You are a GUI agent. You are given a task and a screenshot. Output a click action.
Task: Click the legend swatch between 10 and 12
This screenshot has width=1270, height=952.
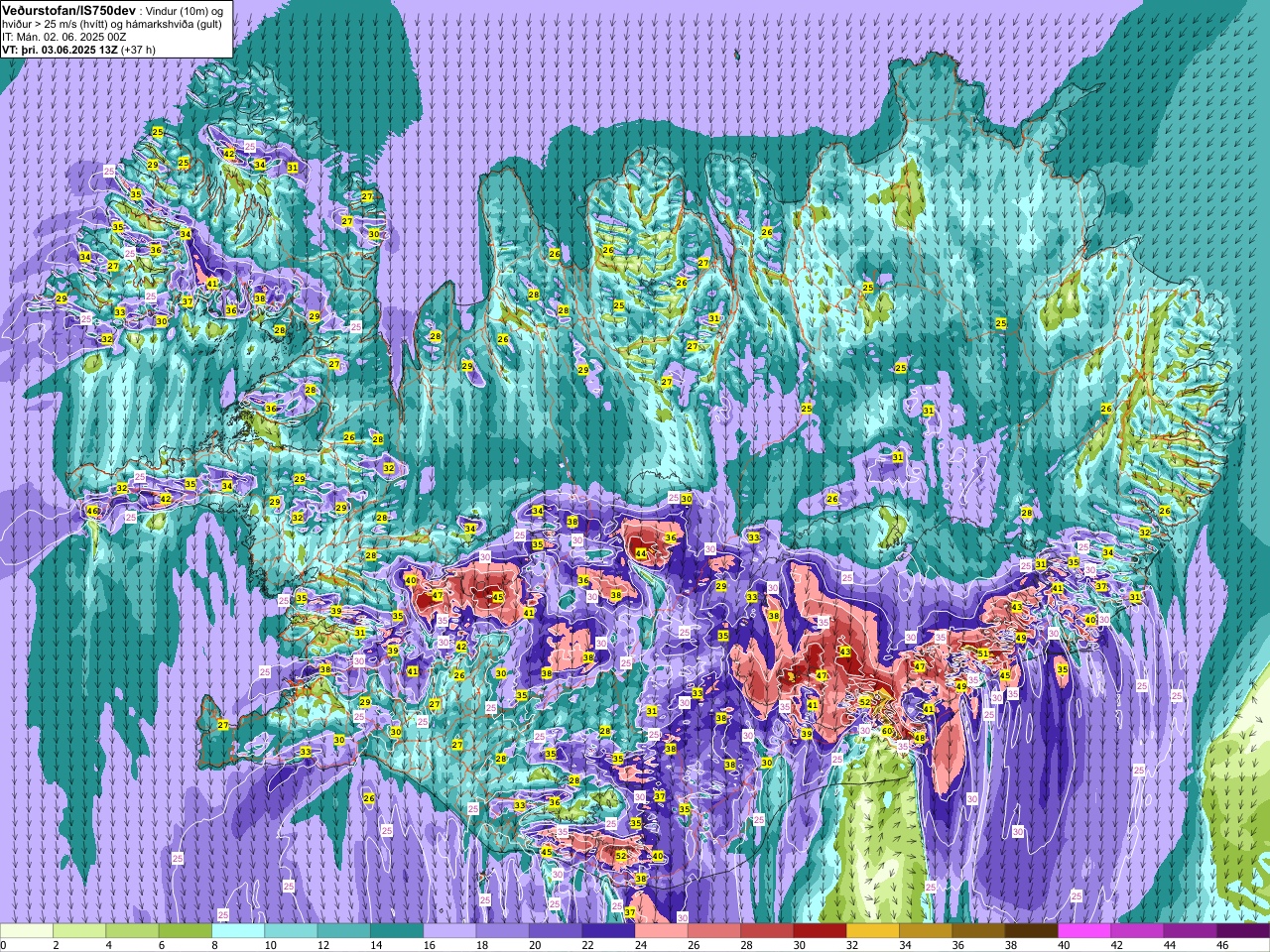pyautogui.click(x=291, y=932)
